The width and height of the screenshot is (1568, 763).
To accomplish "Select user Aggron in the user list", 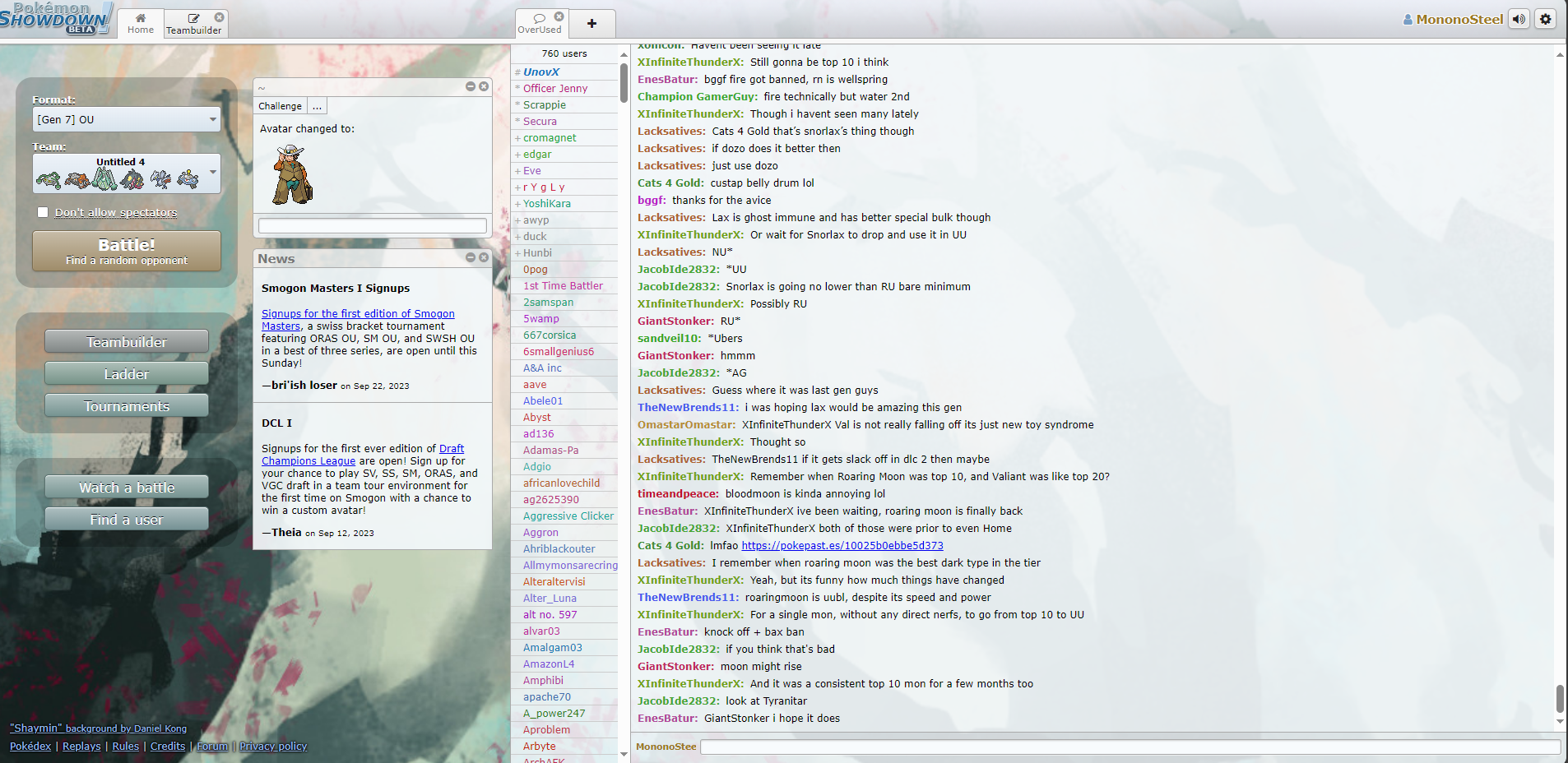I will pos(564,532).
